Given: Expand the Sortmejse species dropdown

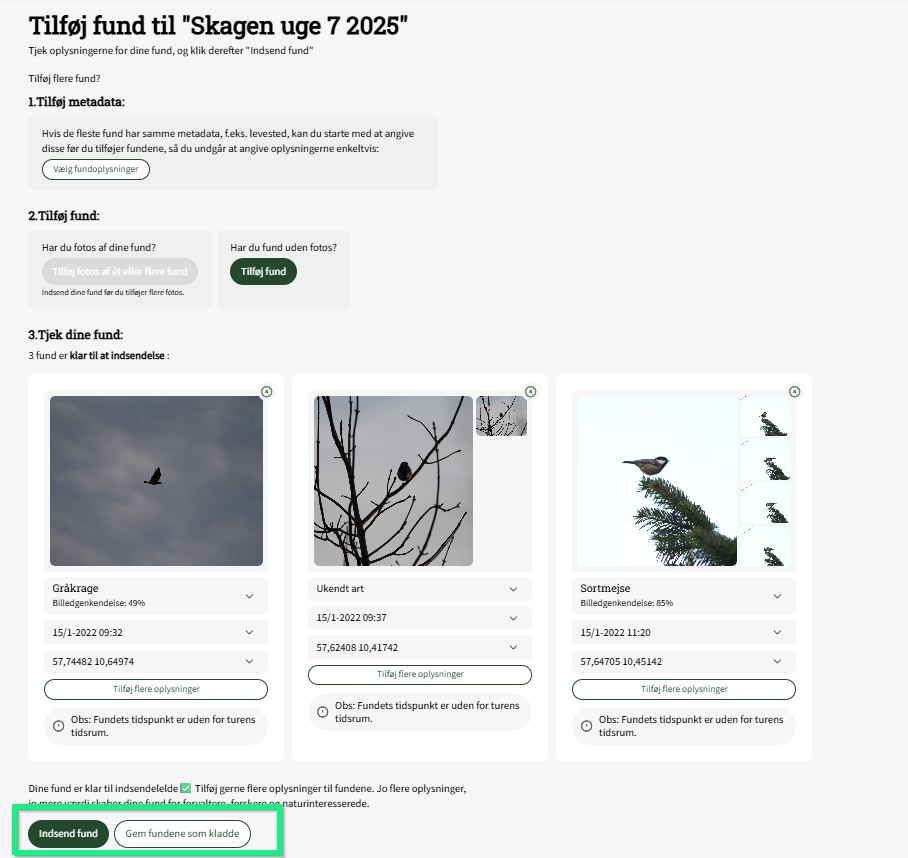Looking at the screenshot, I should [684, 595].
